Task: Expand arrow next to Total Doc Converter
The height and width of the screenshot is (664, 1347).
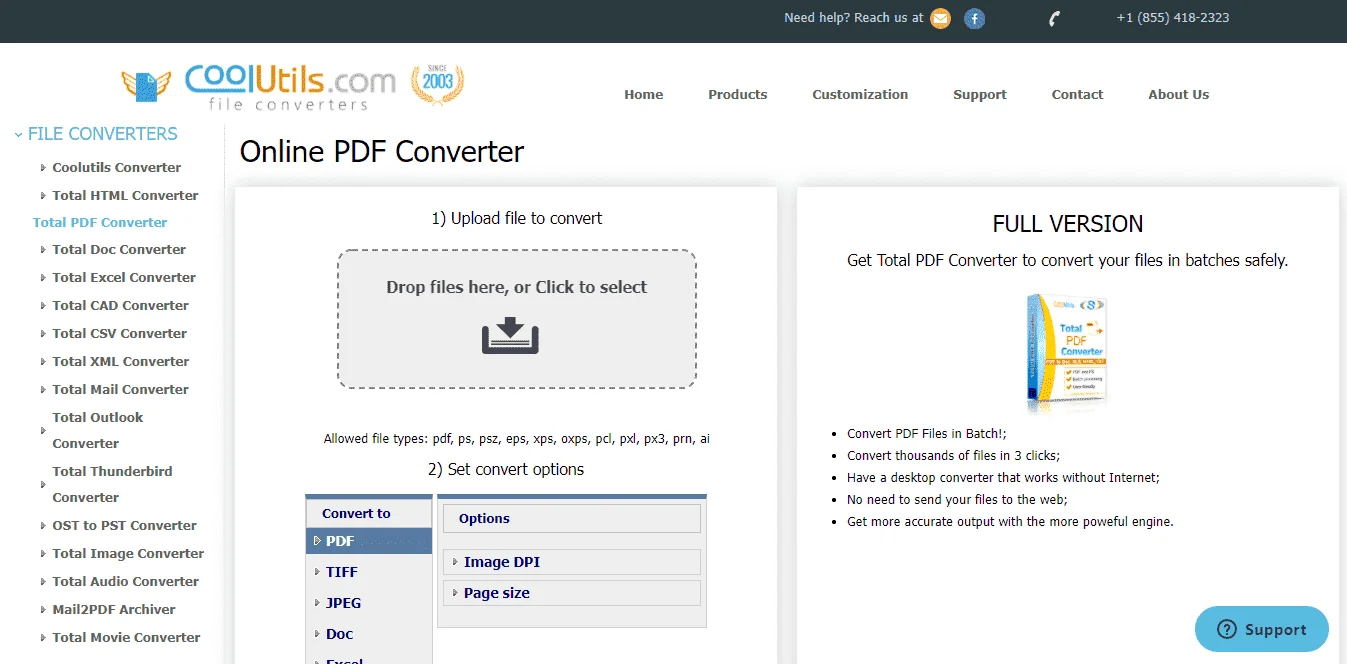Action: coord(43,250)
